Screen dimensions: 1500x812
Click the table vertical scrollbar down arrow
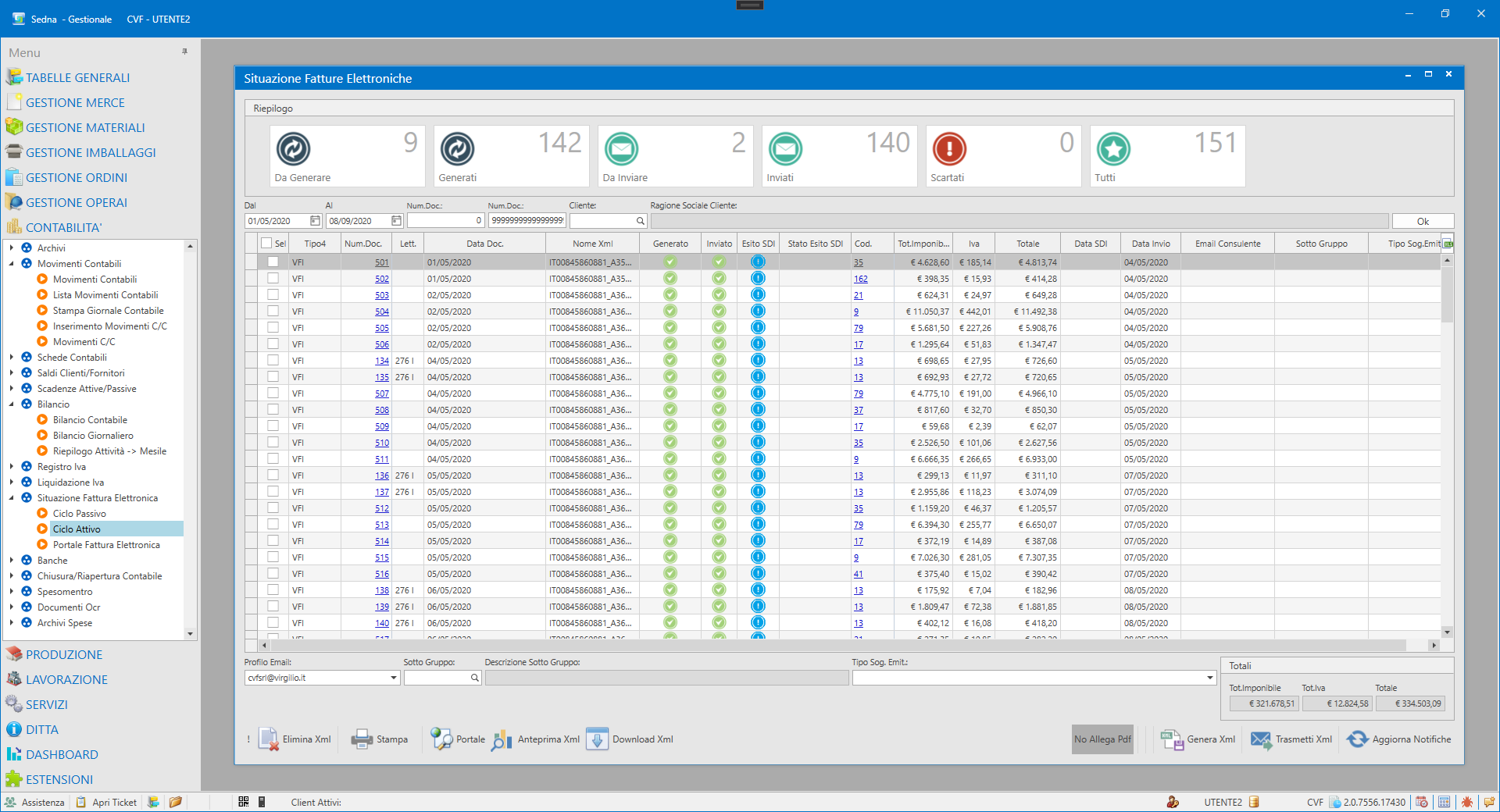(1447, 632)
